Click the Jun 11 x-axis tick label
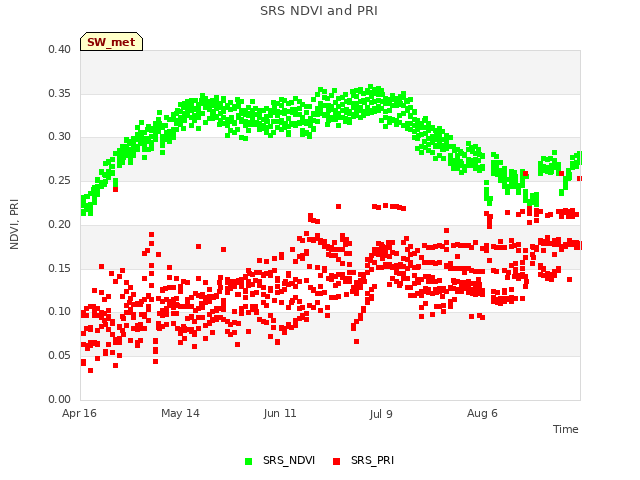This screenshot has height=480, width=640. tap(280, 413)
